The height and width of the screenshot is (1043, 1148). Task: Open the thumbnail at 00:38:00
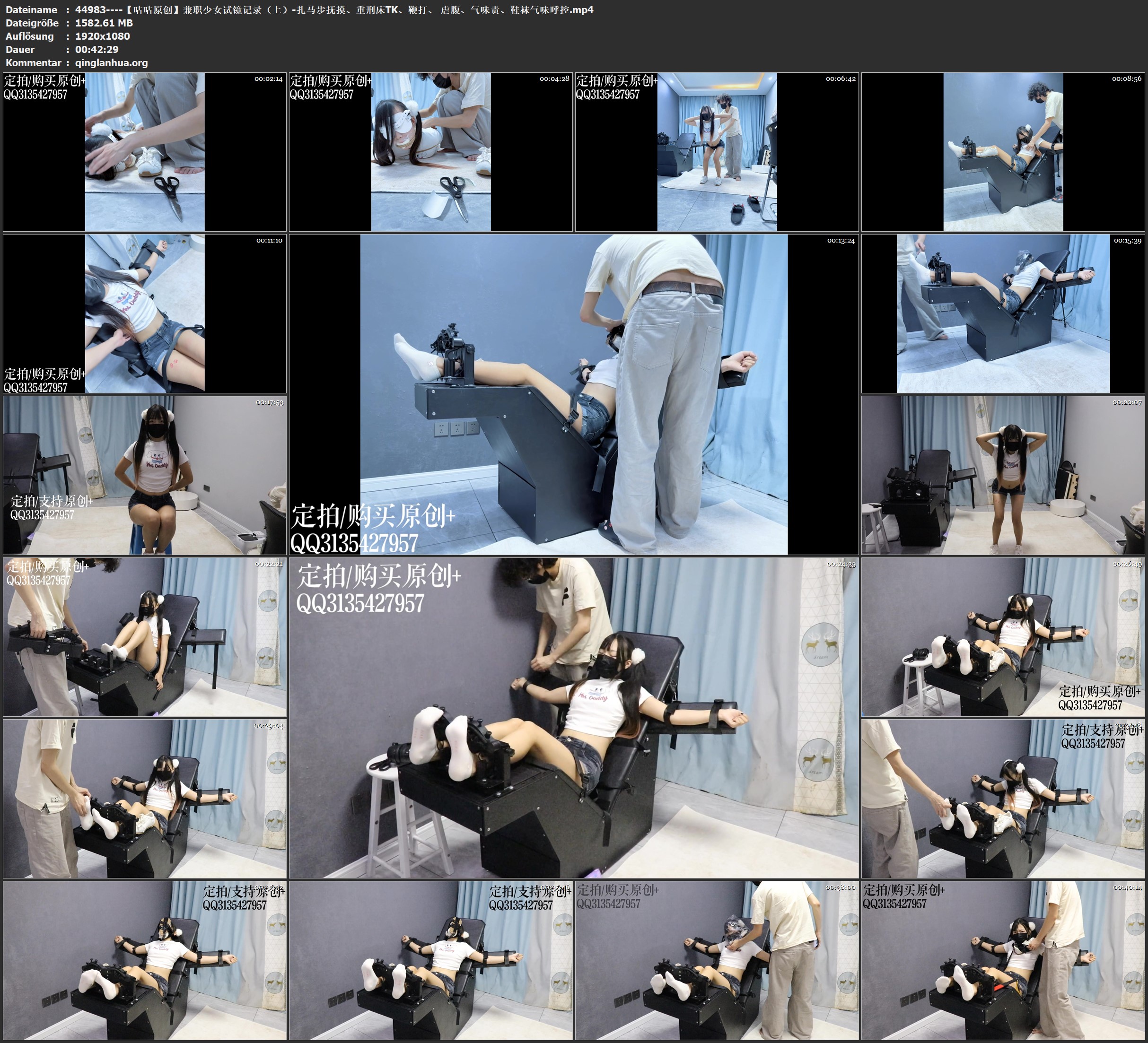pyautogui.click(x=716, y=960)
